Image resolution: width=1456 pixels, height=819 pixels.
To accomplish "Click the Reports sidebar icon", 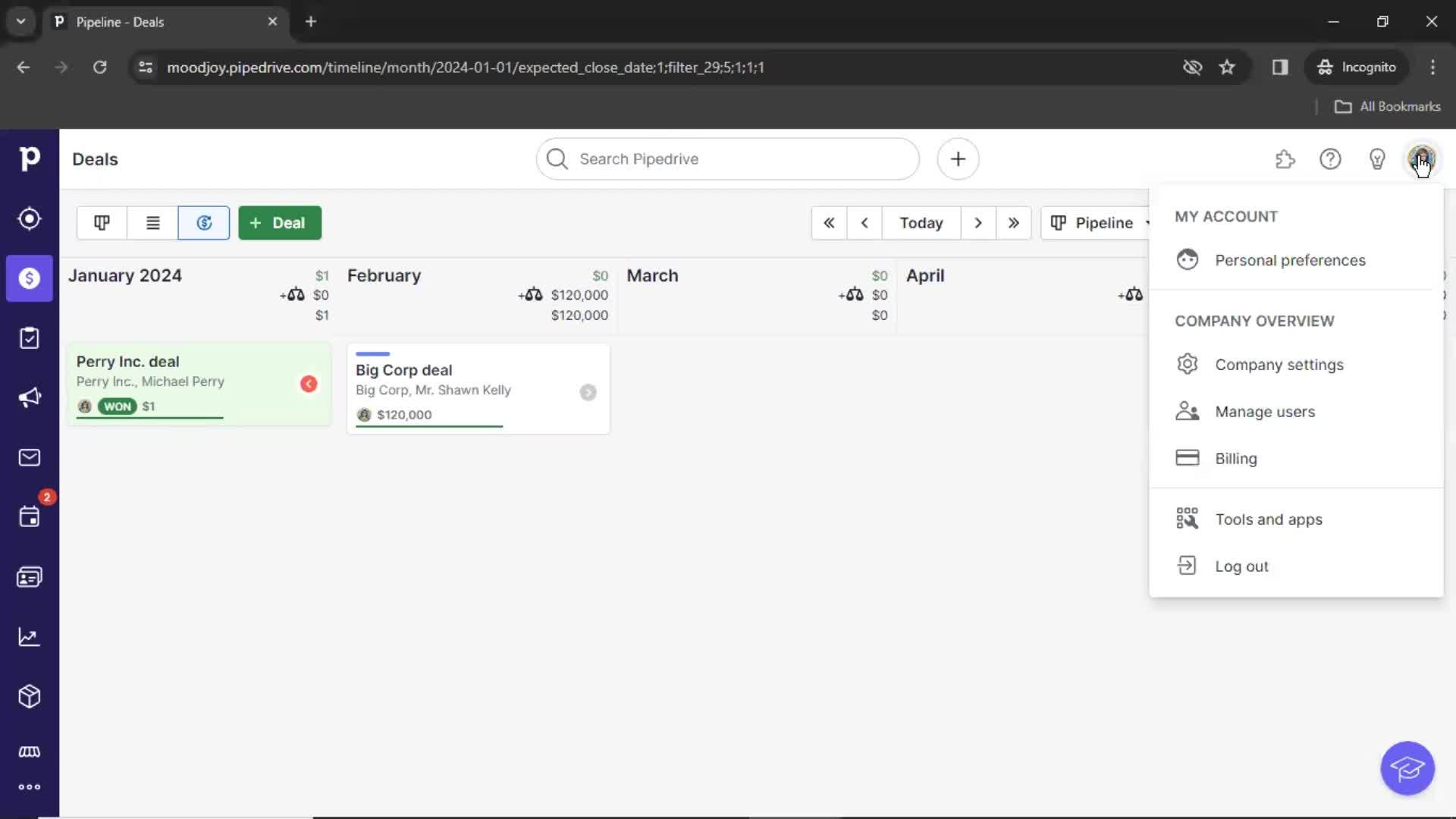I will pos(29,637).
